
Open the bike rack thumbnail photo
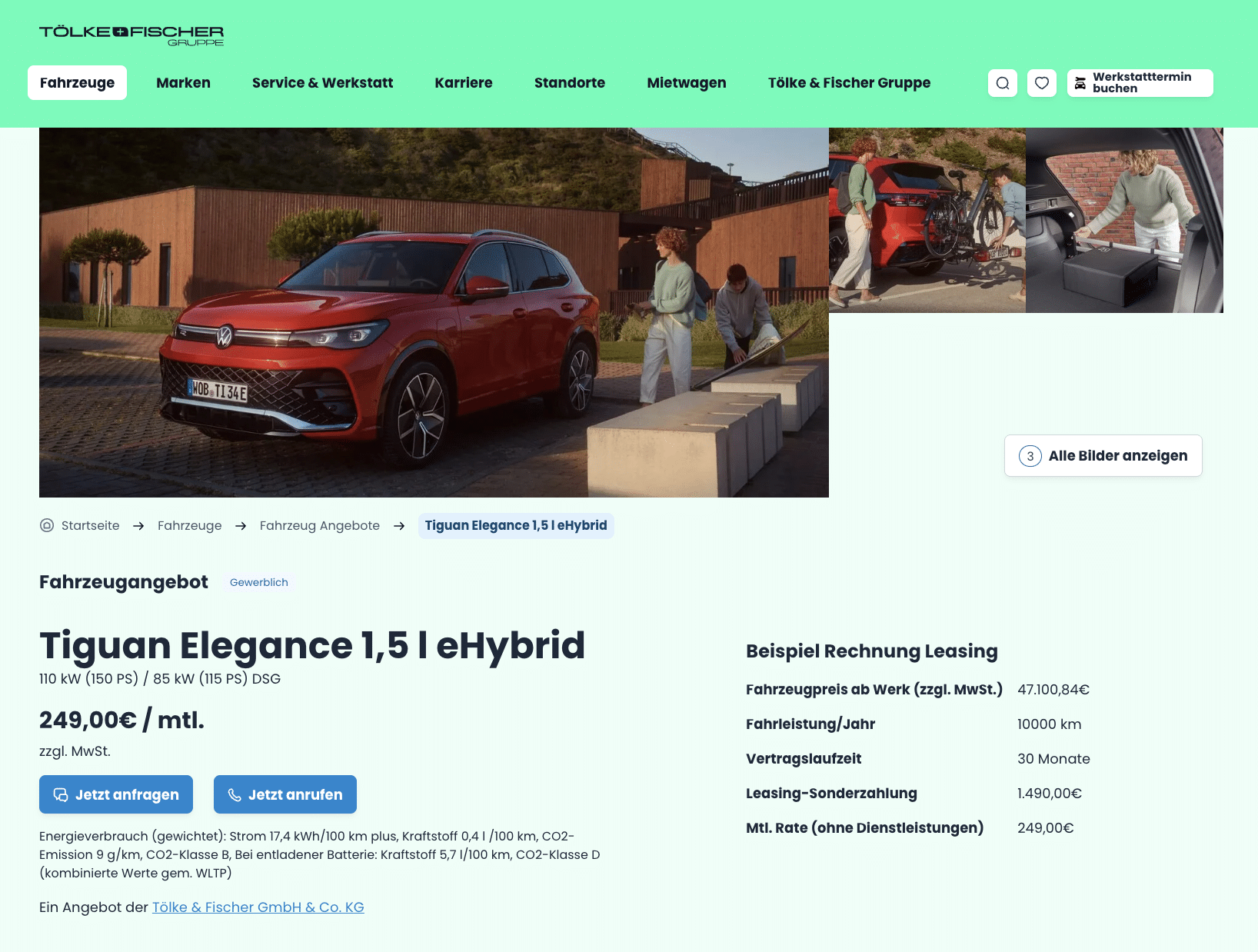pyautogui.click(x=927, y=220)
